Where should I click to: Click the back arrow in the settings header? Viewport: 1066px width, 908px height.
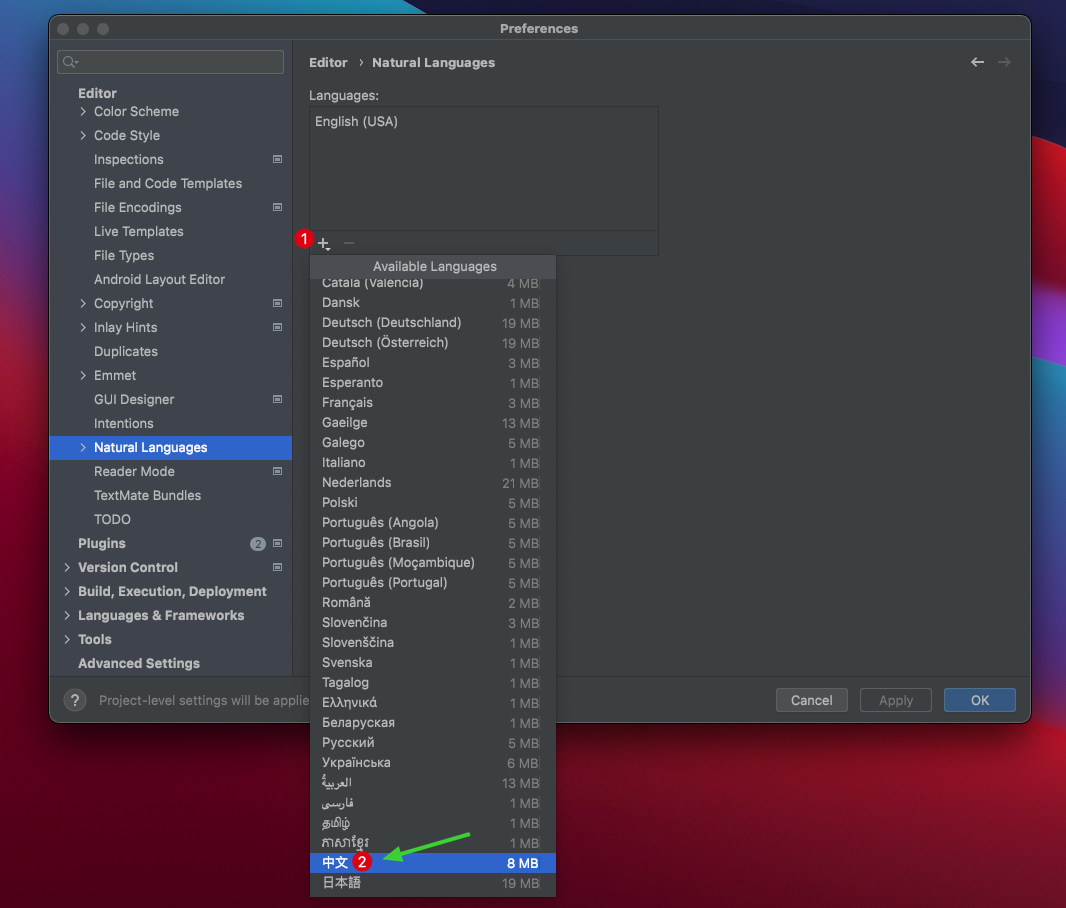(977, 62)
